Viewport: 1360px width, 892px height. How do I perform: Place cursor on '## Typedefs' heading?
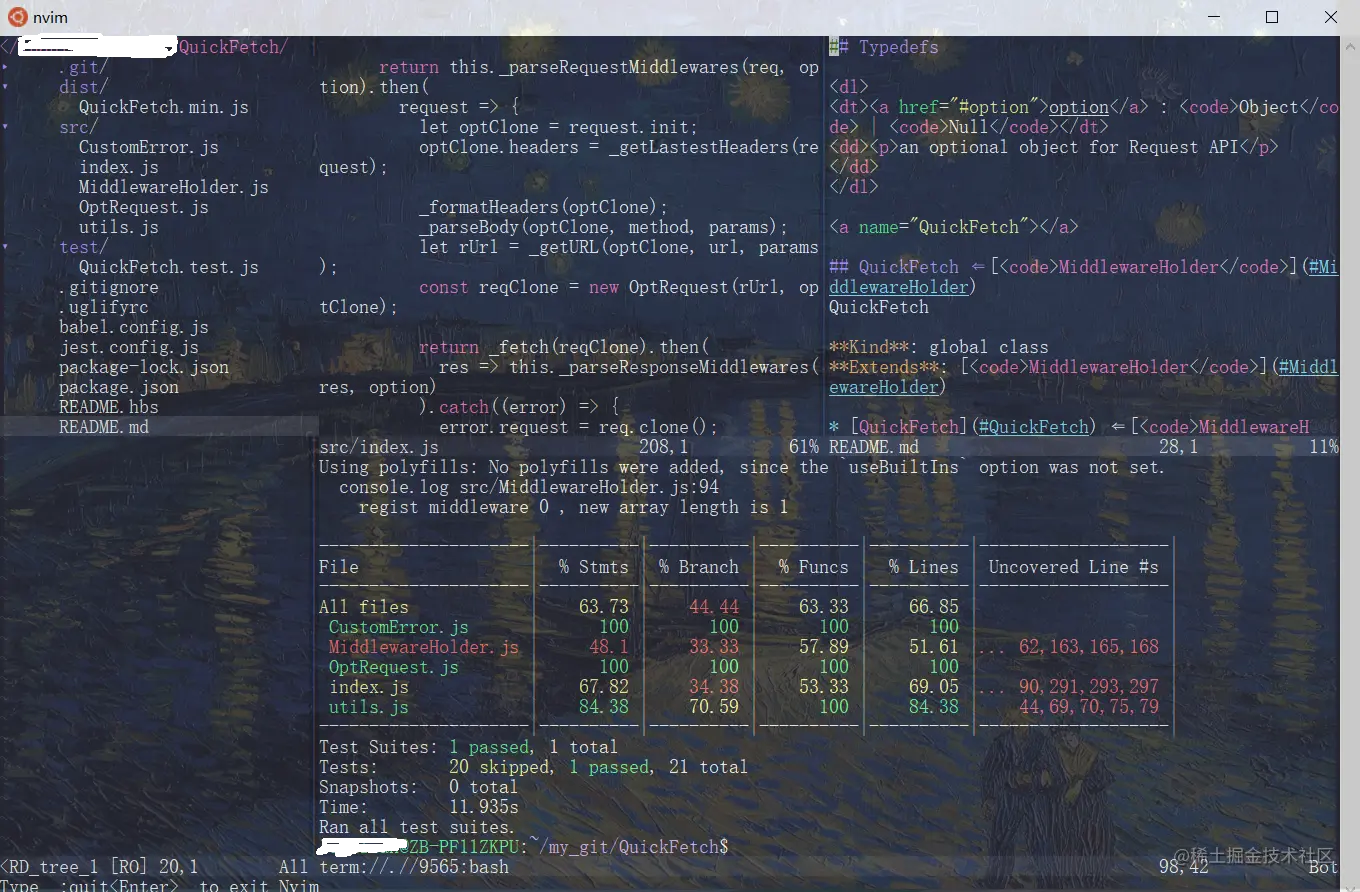coord(884,47)
